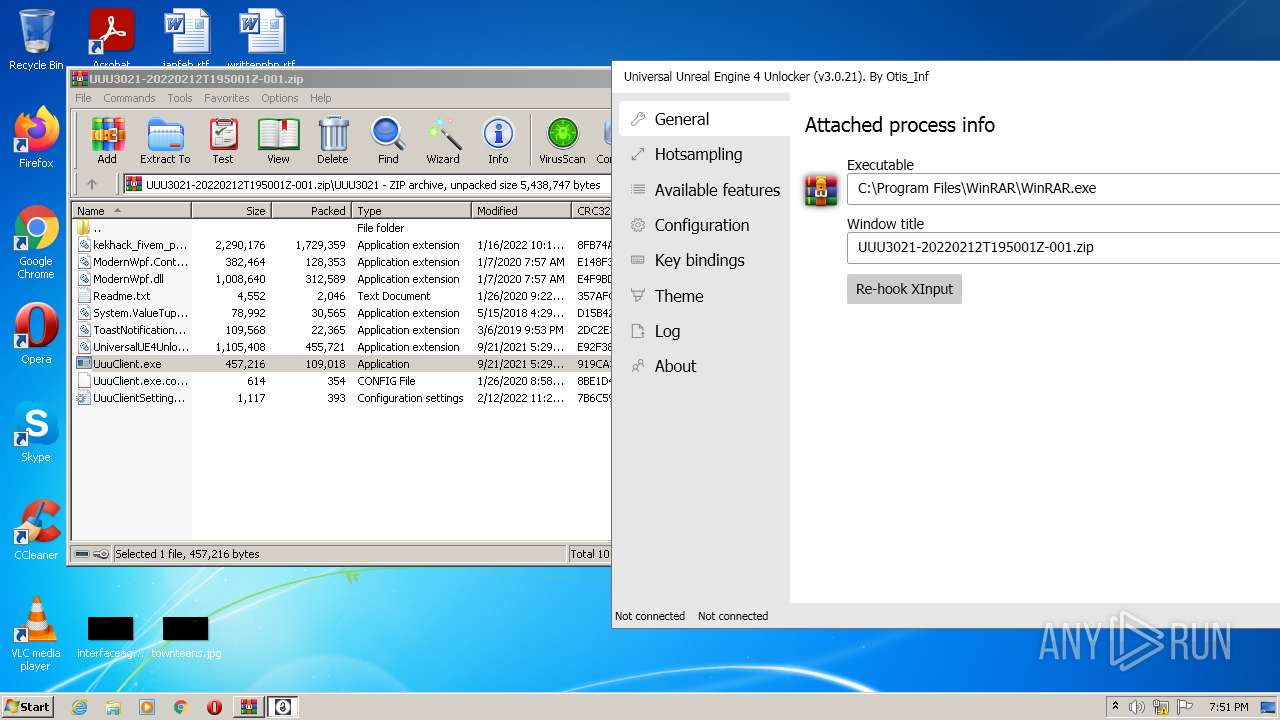This screenshot has height=720, width=1280.
Task: Click the View file icon in WinRAR
Action: (278, 140)
